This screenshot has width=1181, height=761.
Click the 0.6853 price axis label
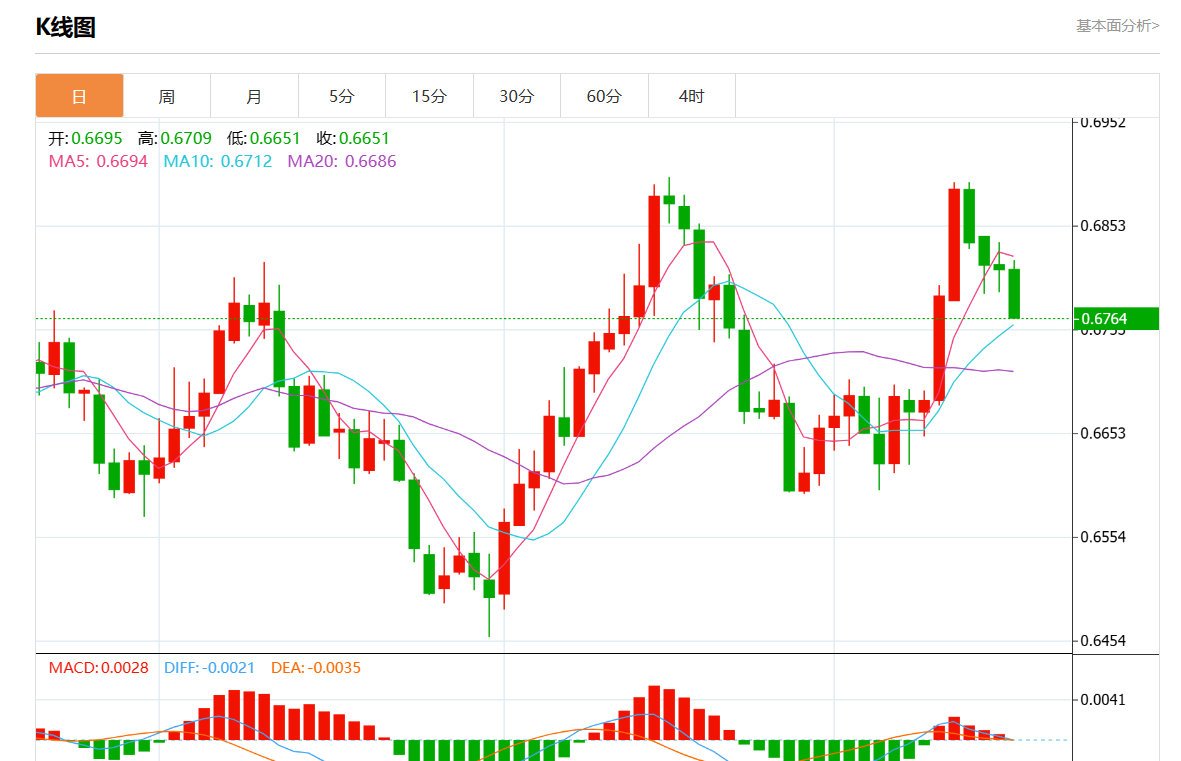coord(1103,226)
